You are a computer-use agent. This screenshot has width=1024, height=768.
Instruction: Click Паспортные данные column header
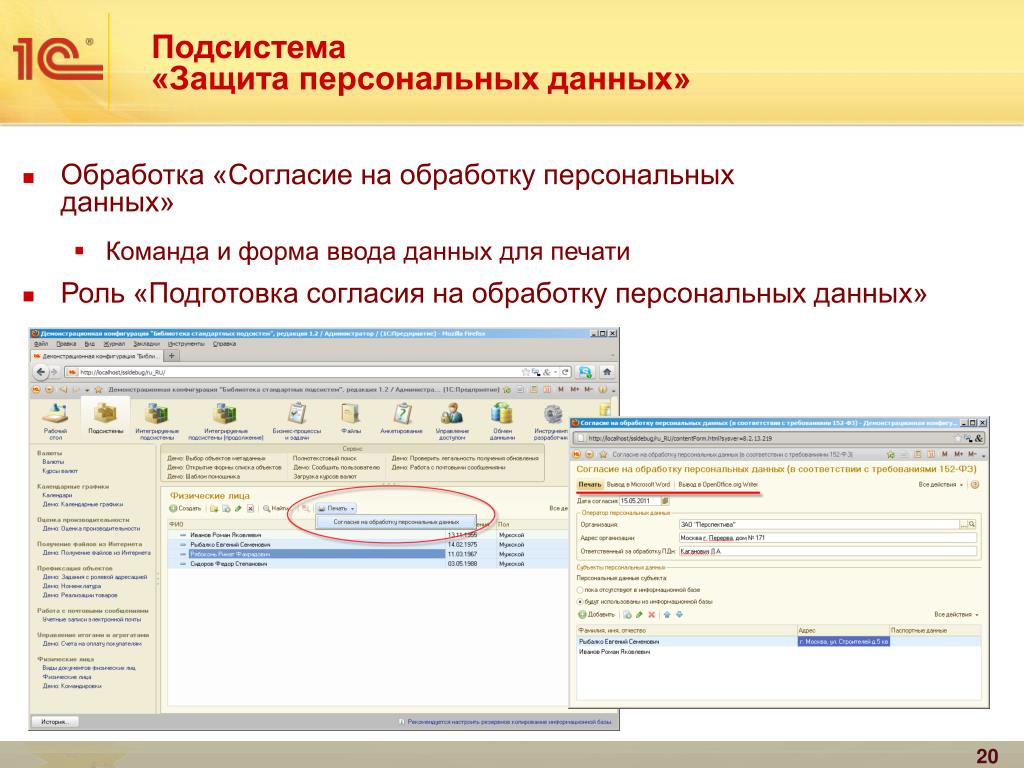[935, 630]
